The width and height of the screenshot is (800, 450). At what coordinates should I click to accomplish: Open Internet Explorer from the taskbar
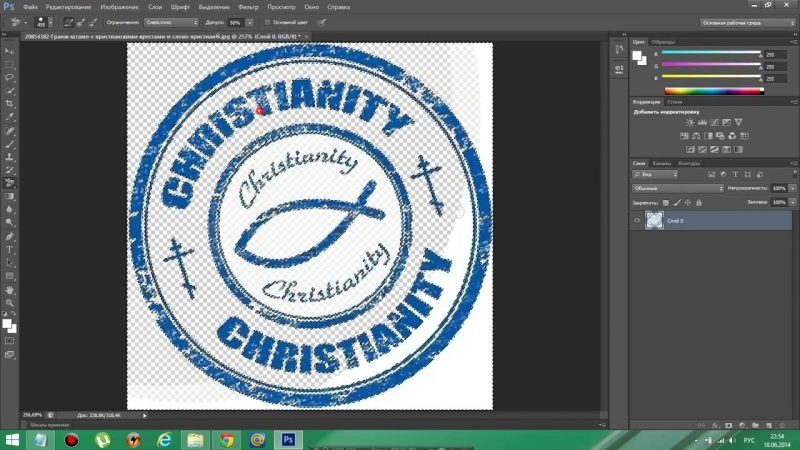[x=164, y=440]
